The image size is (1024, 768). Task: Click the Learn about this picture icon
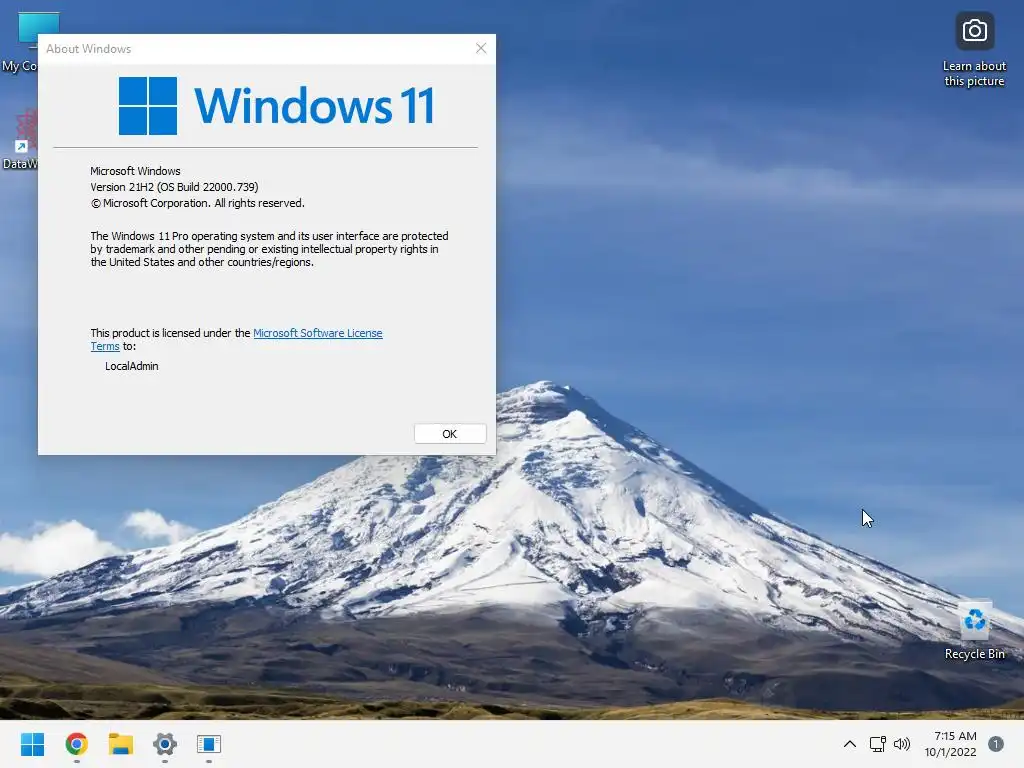point(974,49)
